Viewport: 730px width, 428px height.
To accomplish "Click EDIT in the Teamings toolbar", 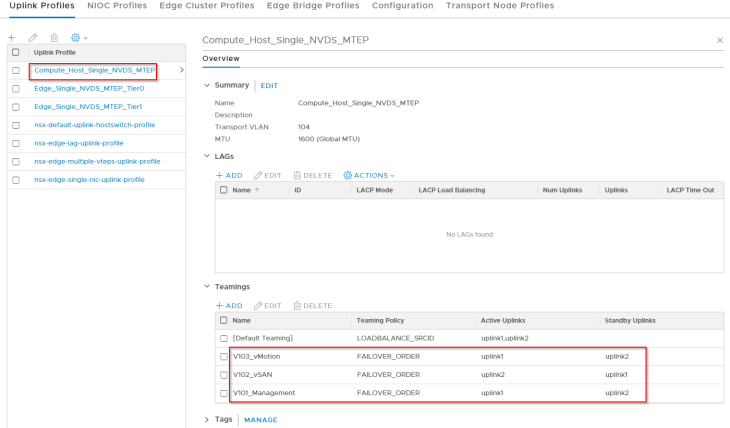I will pyautogui.click(x=267, y=305).
